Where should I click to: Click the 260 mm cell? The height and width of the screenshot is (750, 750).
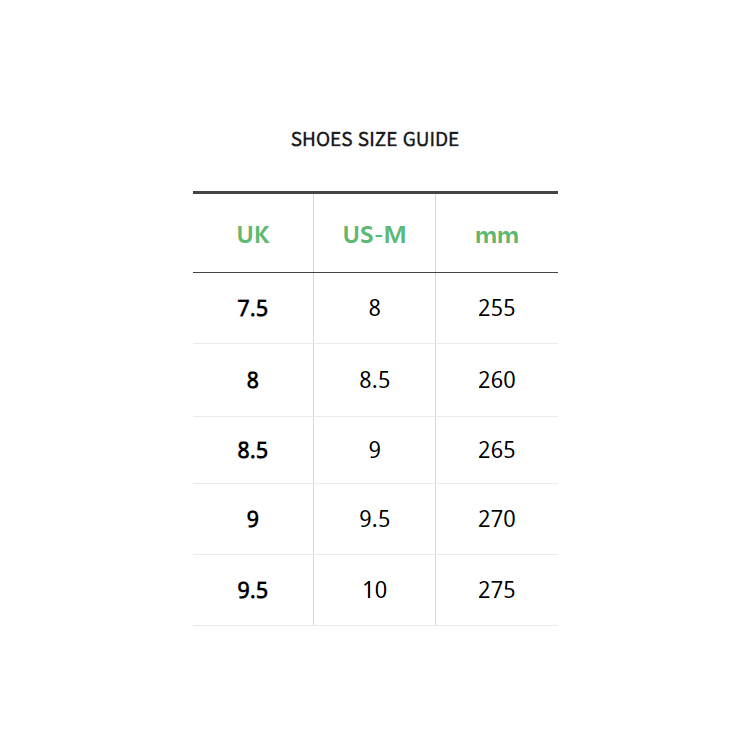[x=497, y=381]
